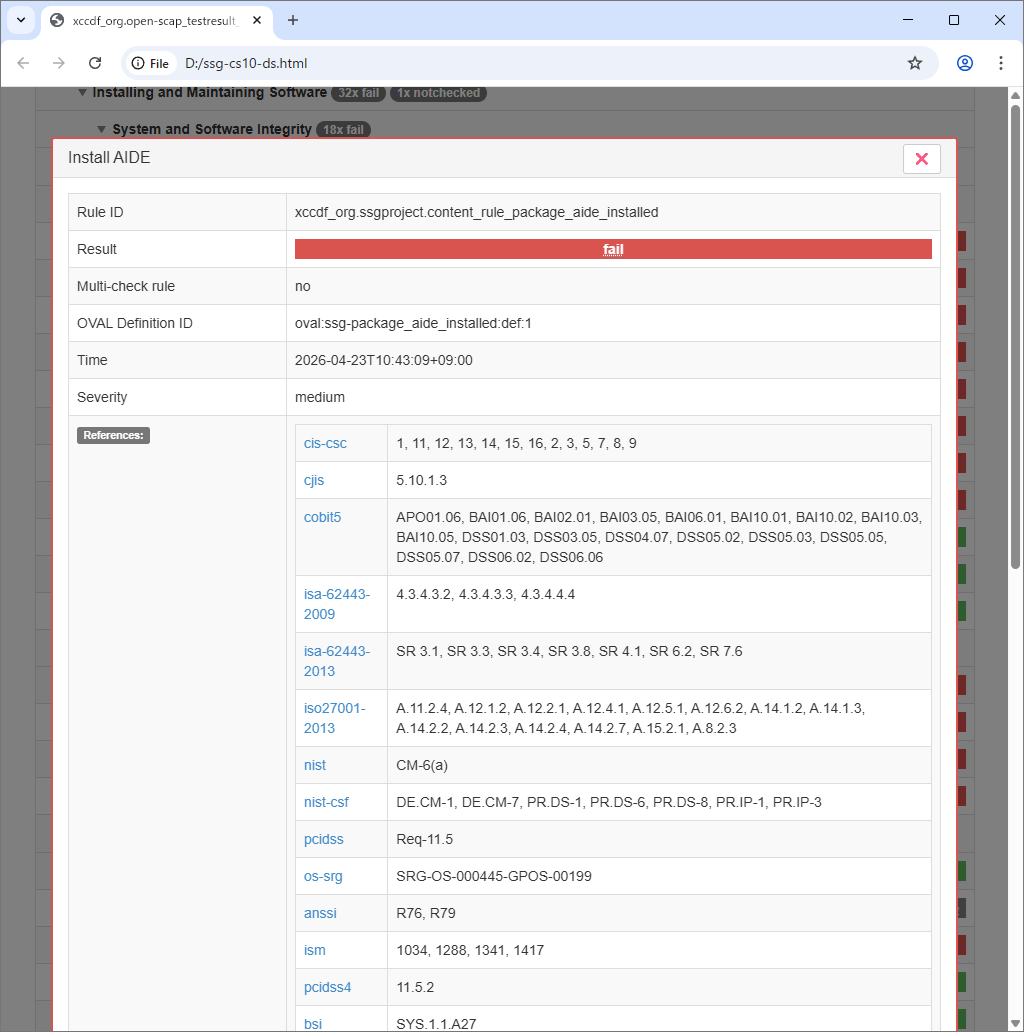Click the isa-62443-2013 reference link
Image resolution: width=1024 pixels, height=1032 pixels.
[x=336, y=661]
